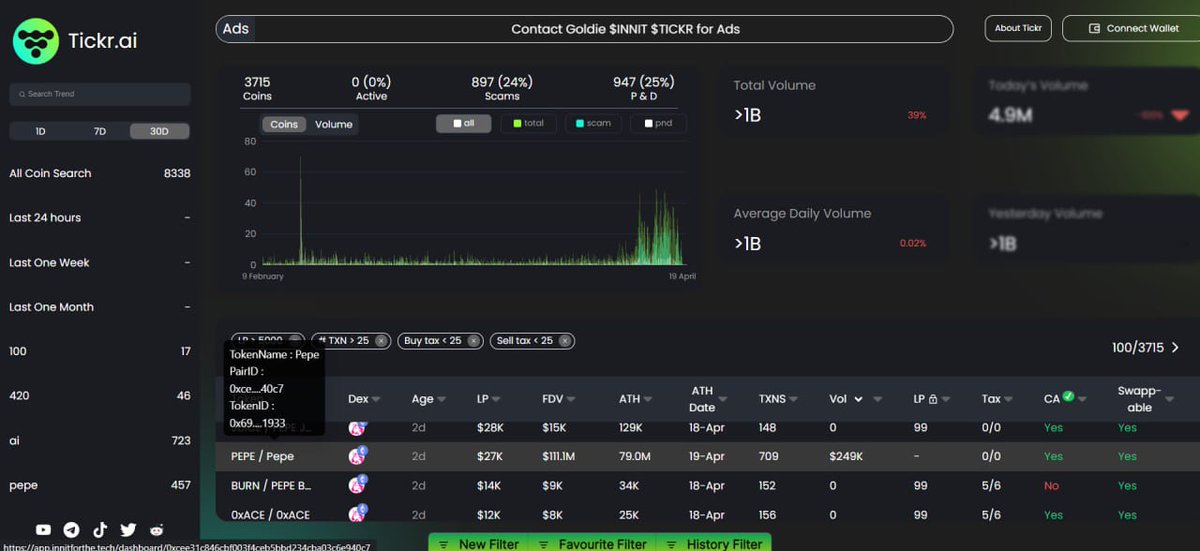Screen dimensions: 1200x551
Task: Select the 'pepe' trend in the sidebar
Action: [x=100, y=485]
